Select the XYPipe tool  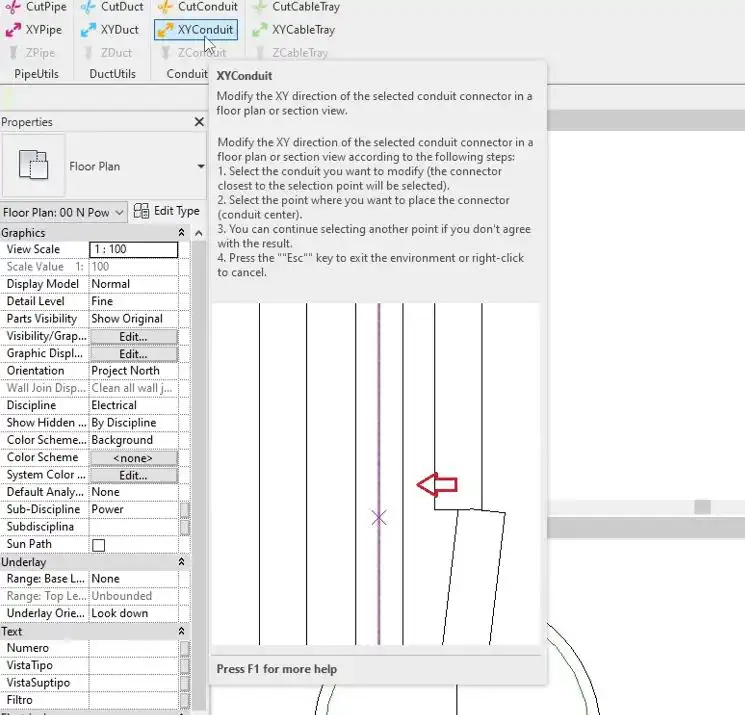click(34, 29)
